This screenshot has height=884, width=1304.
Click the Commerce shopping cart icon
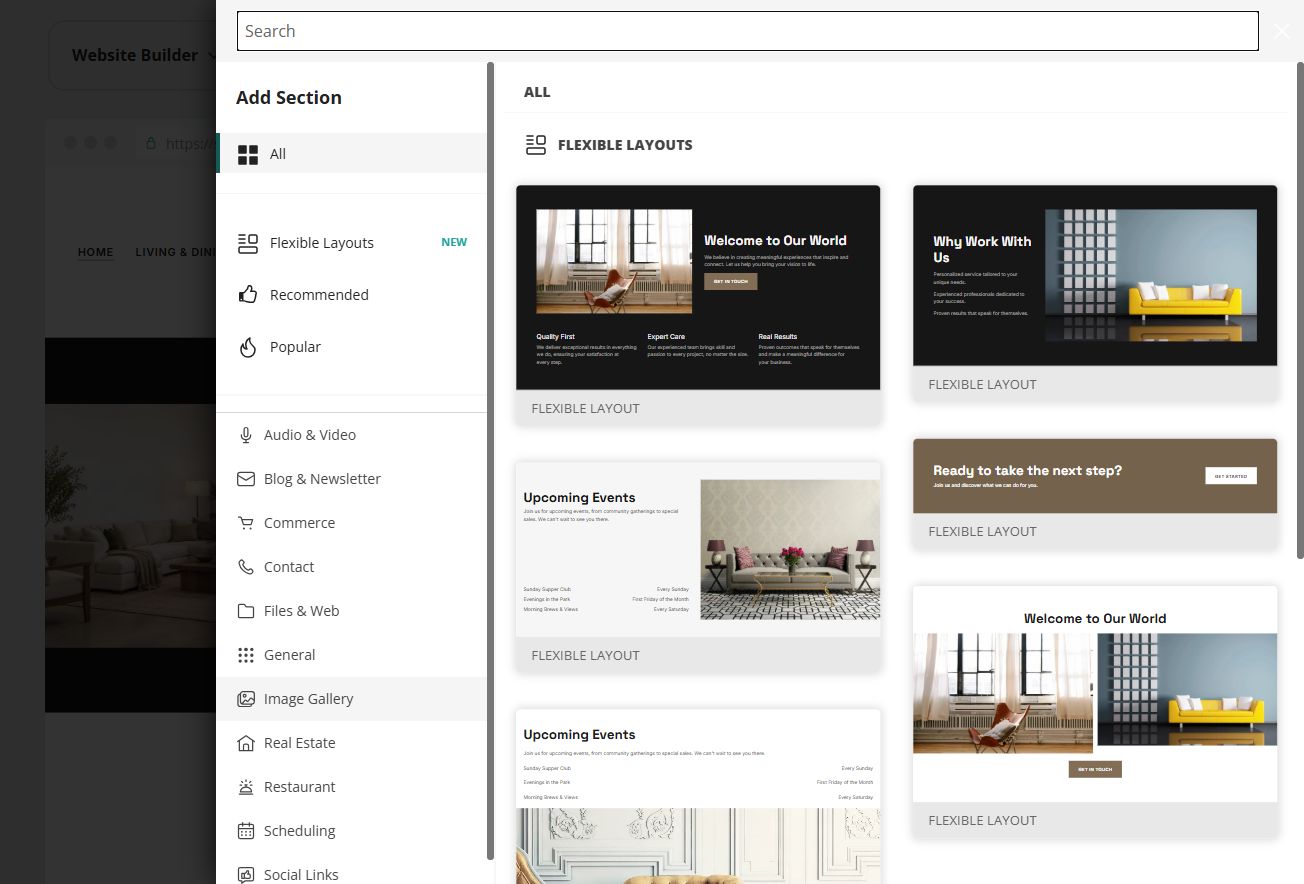point(246,523)
